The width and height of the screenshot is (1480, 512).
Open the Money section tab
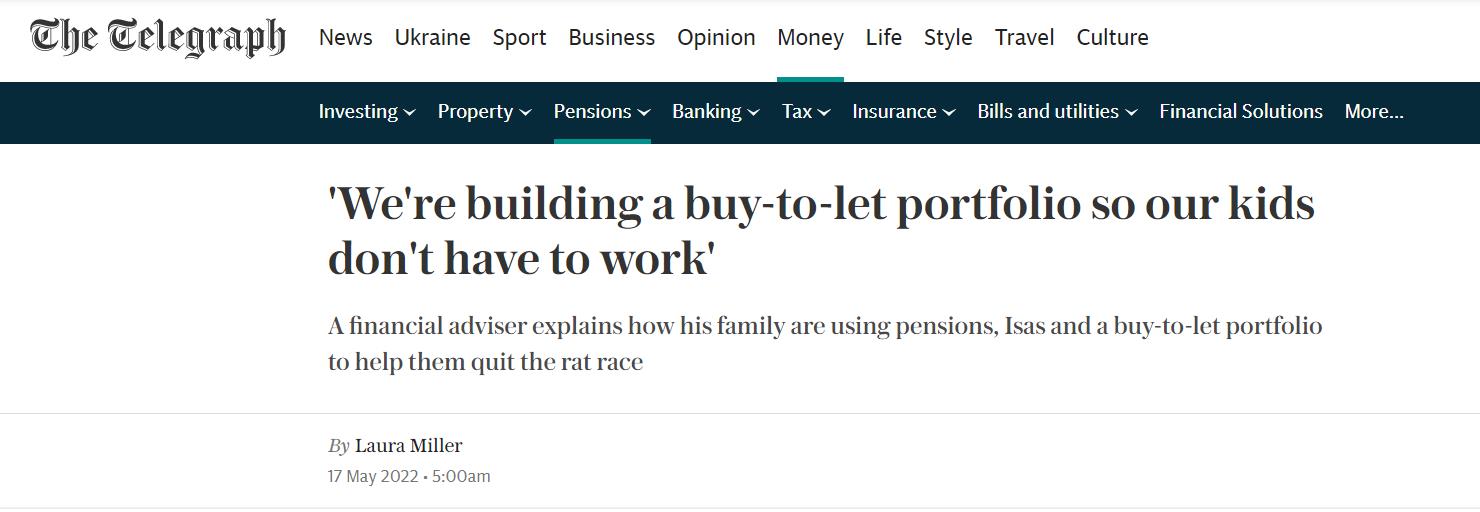[810, 38]
